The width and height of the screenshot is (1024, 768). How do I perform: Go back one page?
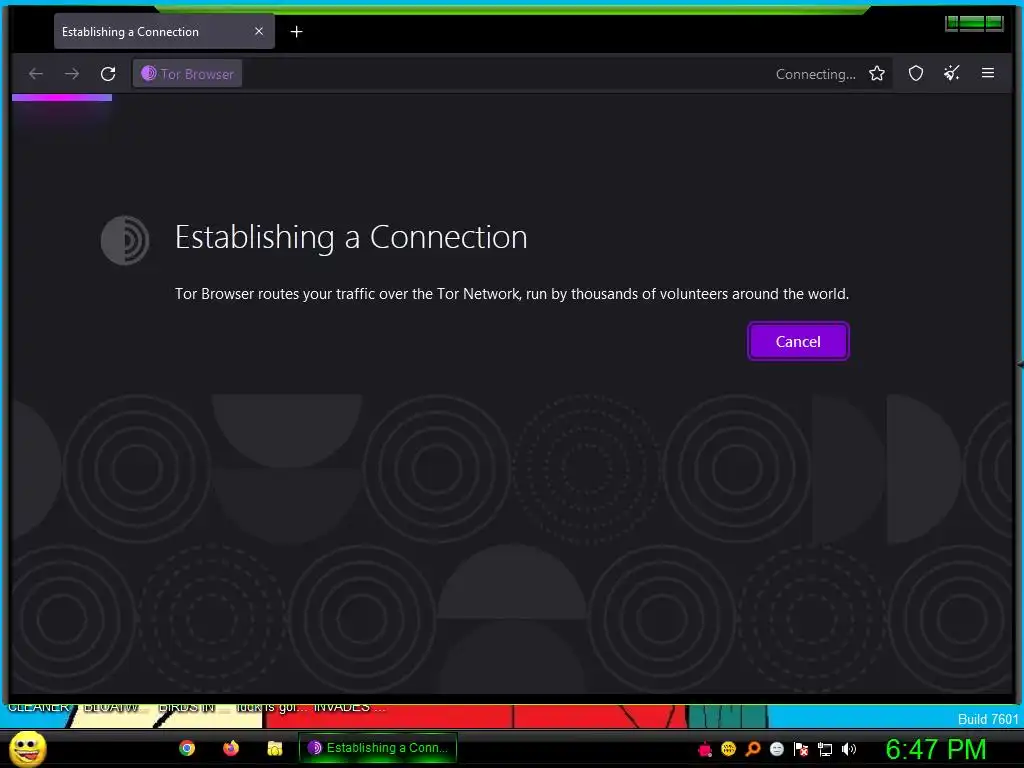(36, 74)
